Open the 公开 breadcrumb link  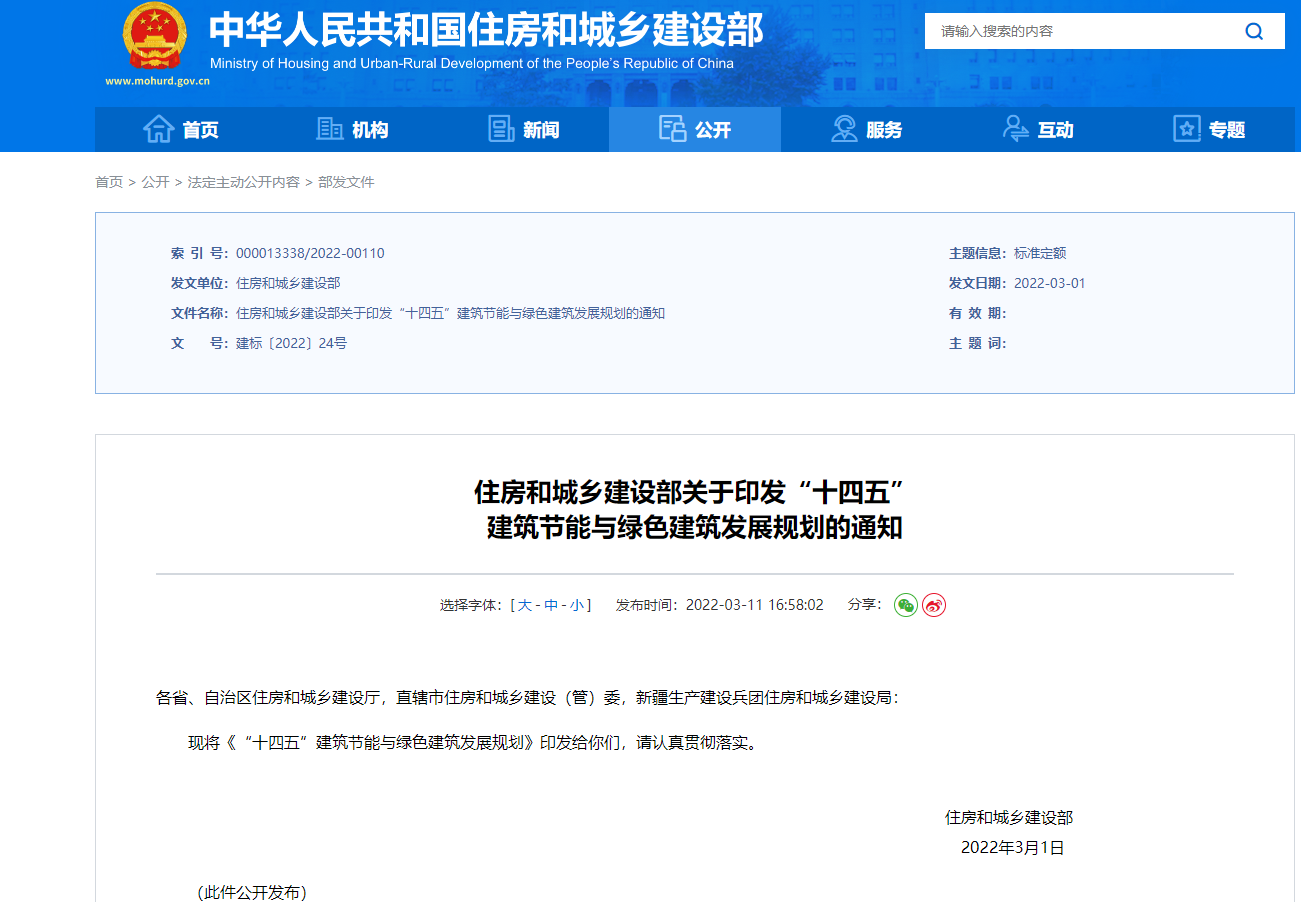click(155, 182)
